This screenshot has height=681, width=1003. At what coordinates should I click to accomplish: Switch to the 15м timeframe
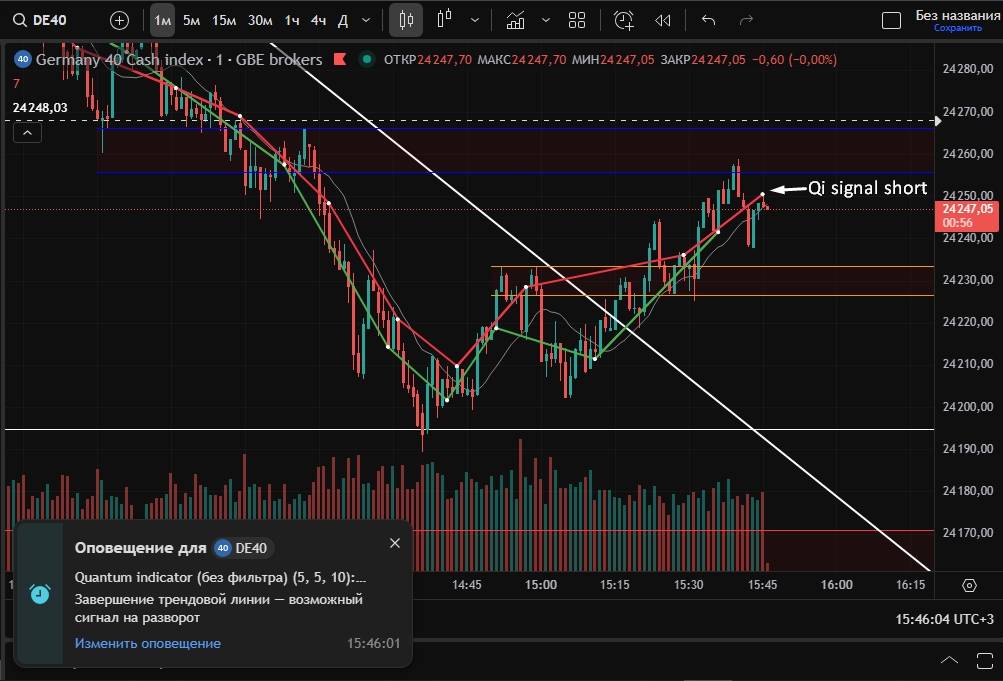pyautogui.click(x=224, y=20)
